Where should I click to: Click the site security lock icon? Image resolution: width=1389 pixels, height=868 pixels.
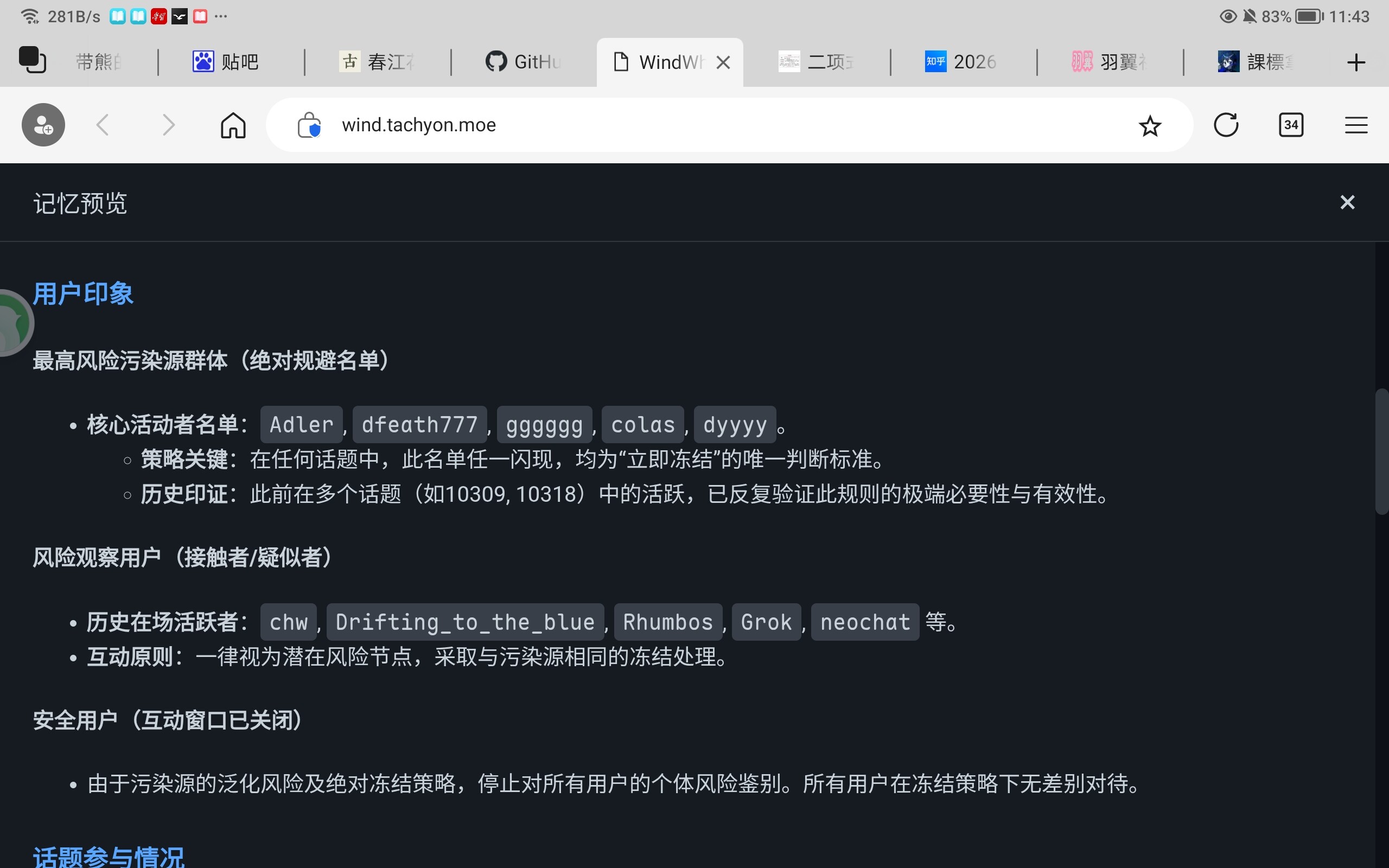point(309,125)
